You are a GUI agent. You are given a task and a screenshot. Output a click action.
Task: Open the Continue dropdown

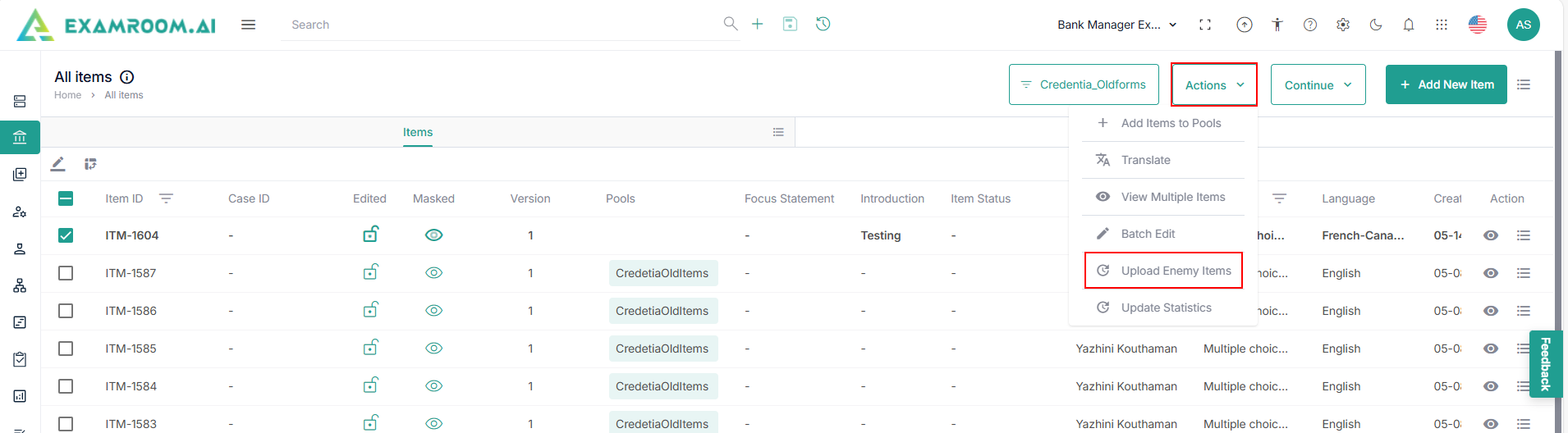click(1318, 84)
